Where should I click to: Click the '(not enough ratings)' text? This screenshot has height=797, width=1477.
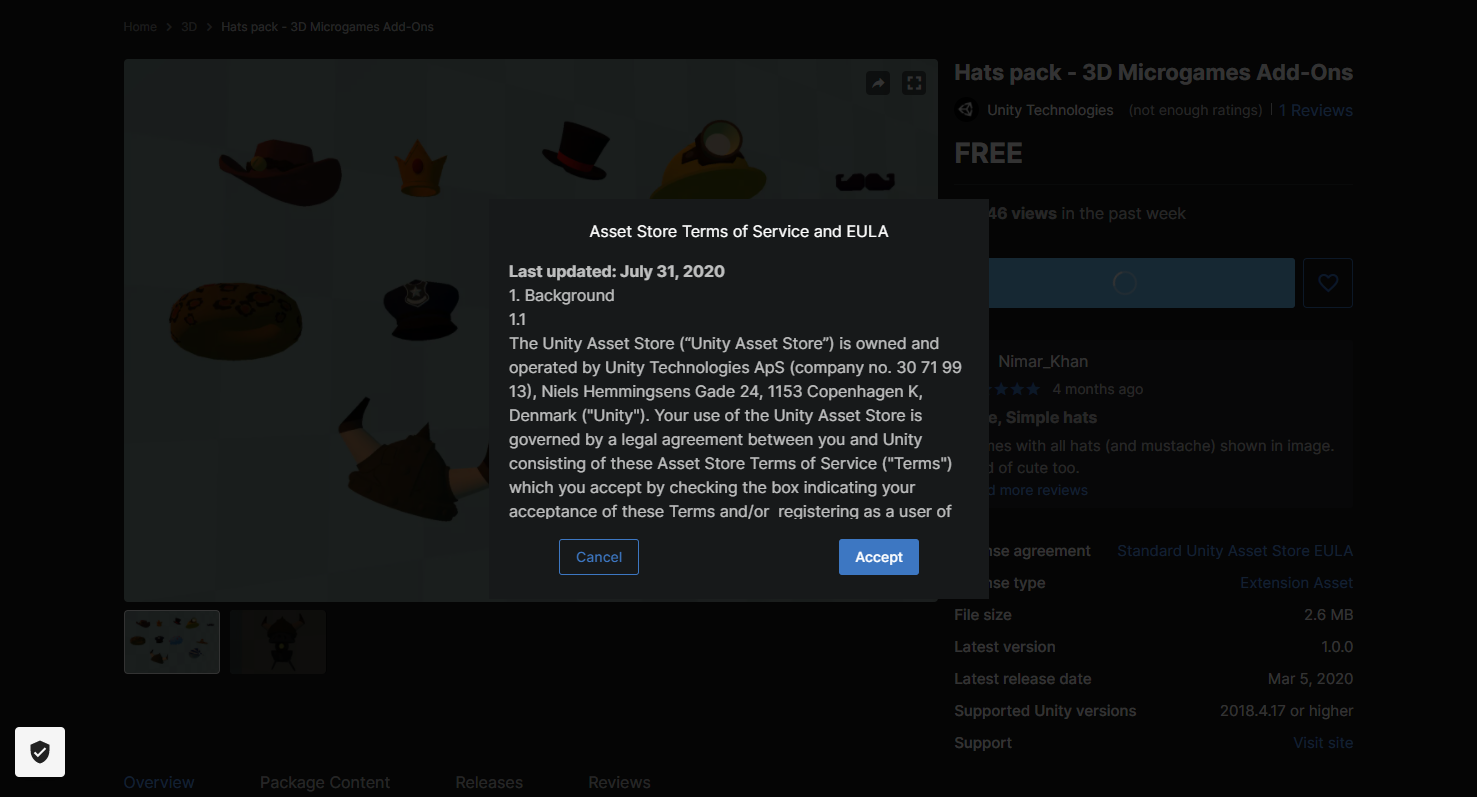pos(1195,110)
